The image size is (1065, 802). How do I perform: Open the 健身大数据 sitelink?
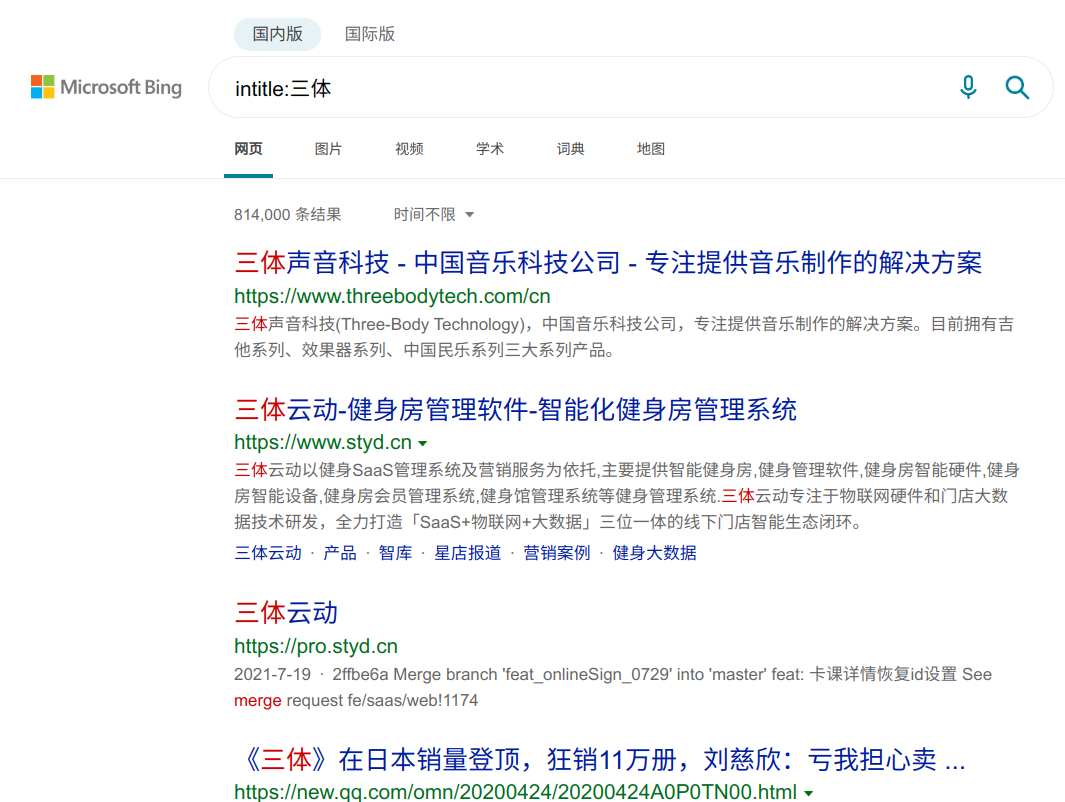(x=655, y=553)
